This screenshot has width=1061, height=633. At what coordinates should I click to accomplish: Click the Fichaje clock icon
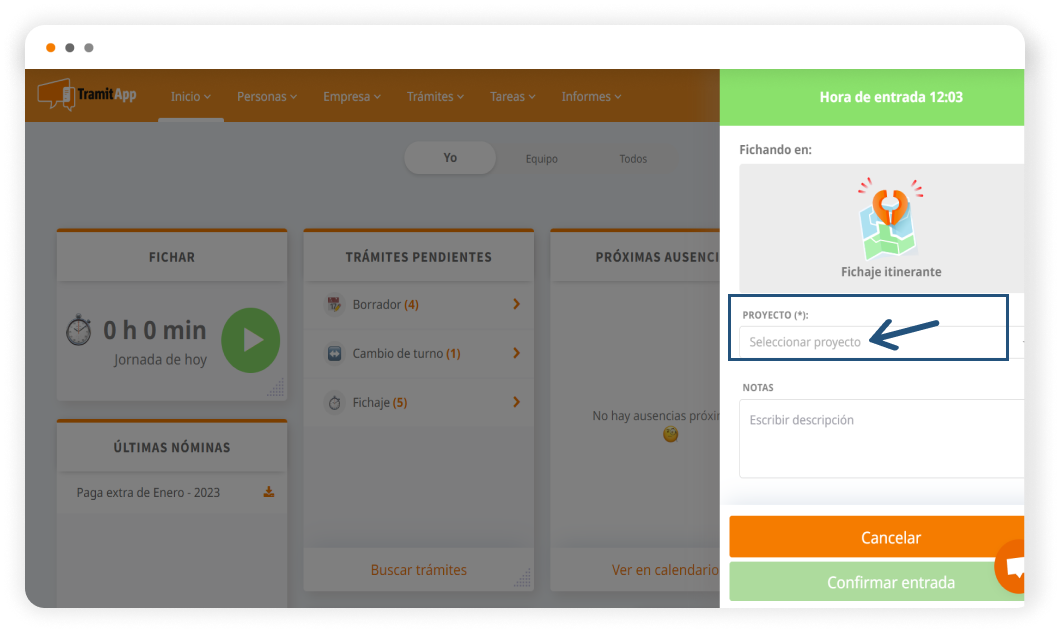[x=335, y=403]
